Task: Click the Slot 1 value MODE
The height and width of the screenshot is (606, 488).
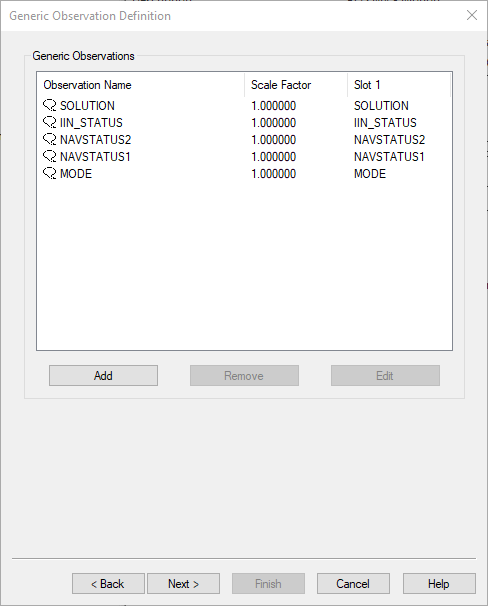Action: [x=370, y=174]
